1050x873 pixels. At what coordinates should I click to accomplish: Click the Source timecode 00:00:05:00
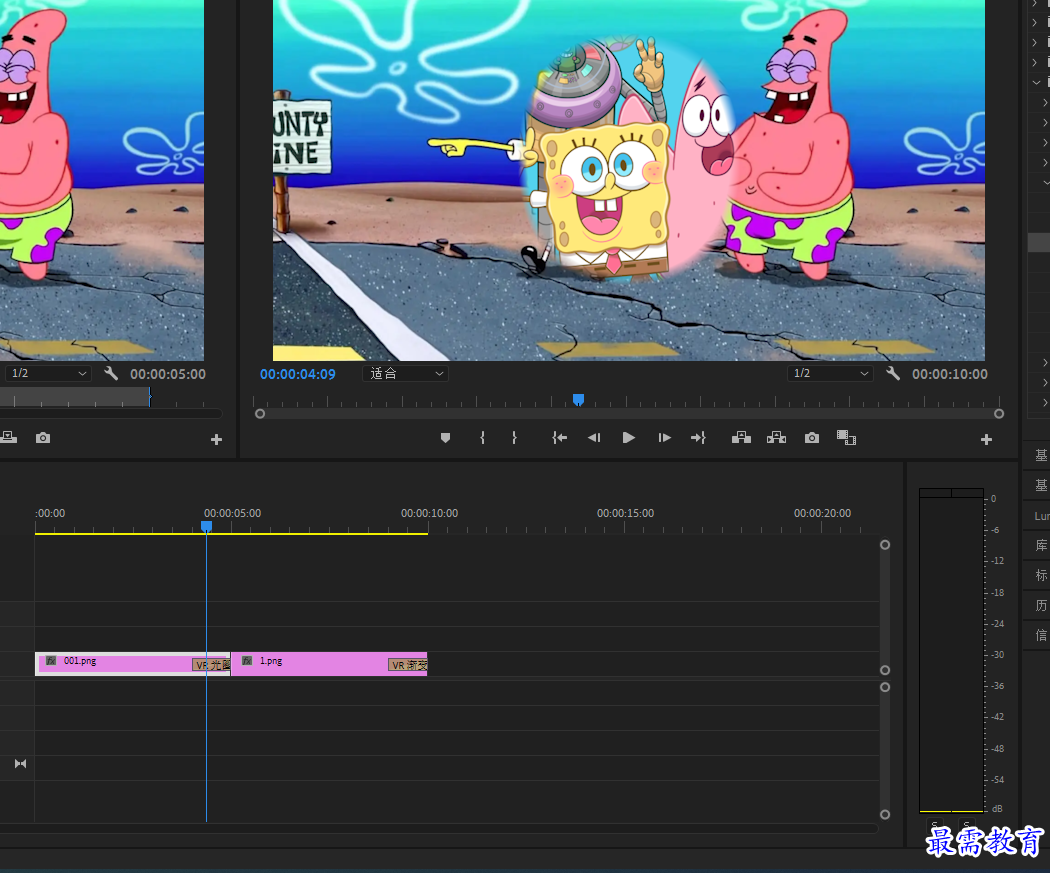click(168, 374)
